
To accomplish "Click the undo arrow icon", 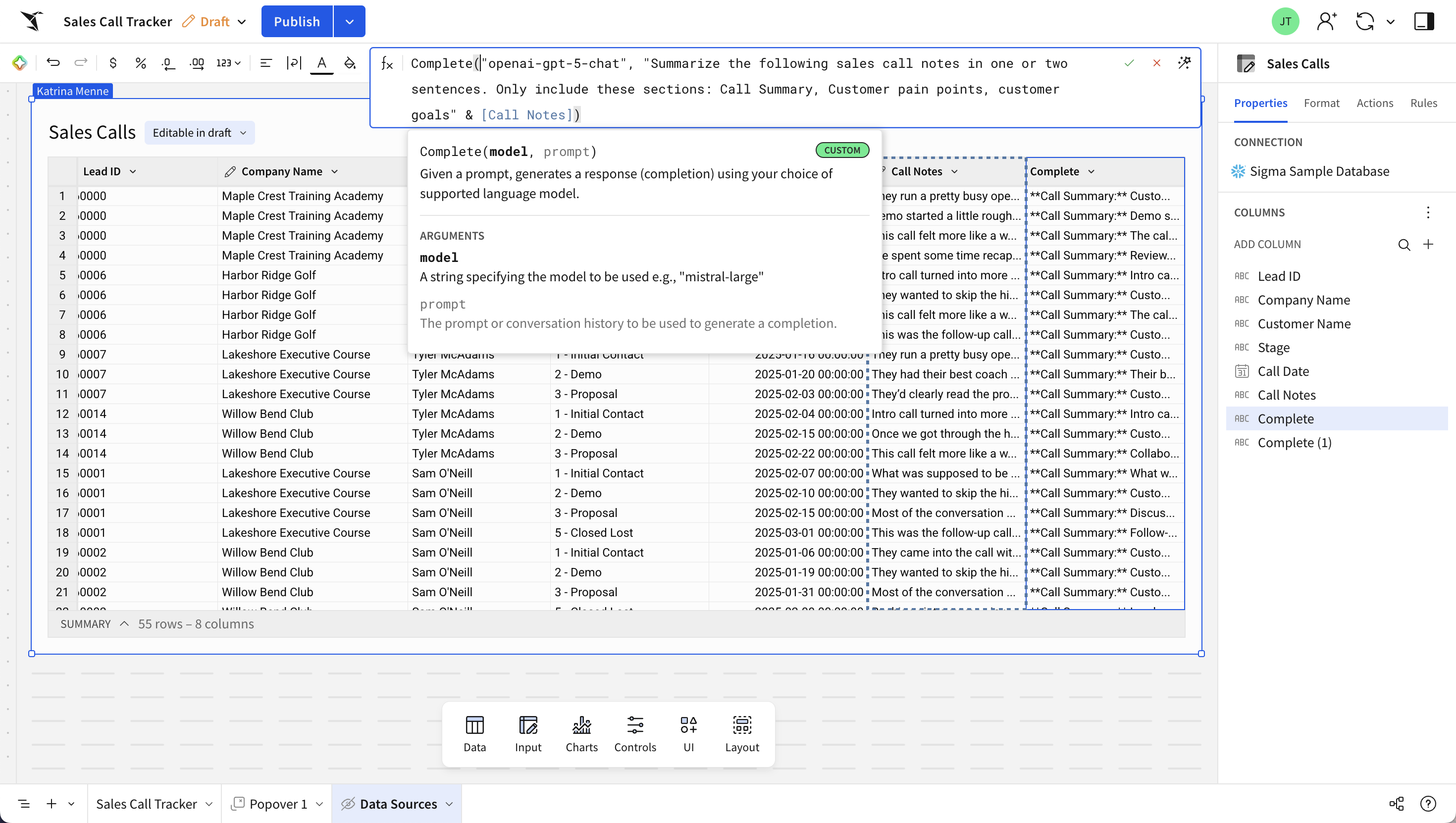I will (53, 63).
